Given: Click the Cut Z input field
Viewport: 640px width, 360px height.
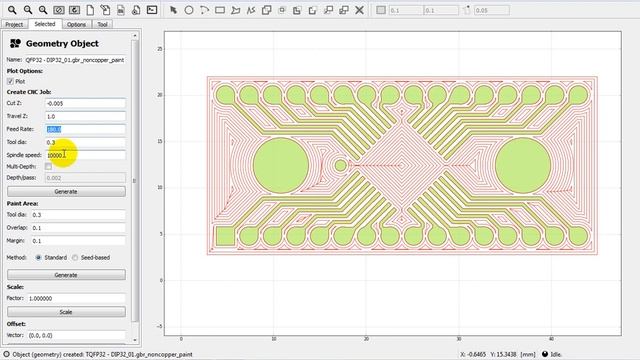Looking at the screenshot, I should point(85,103).
